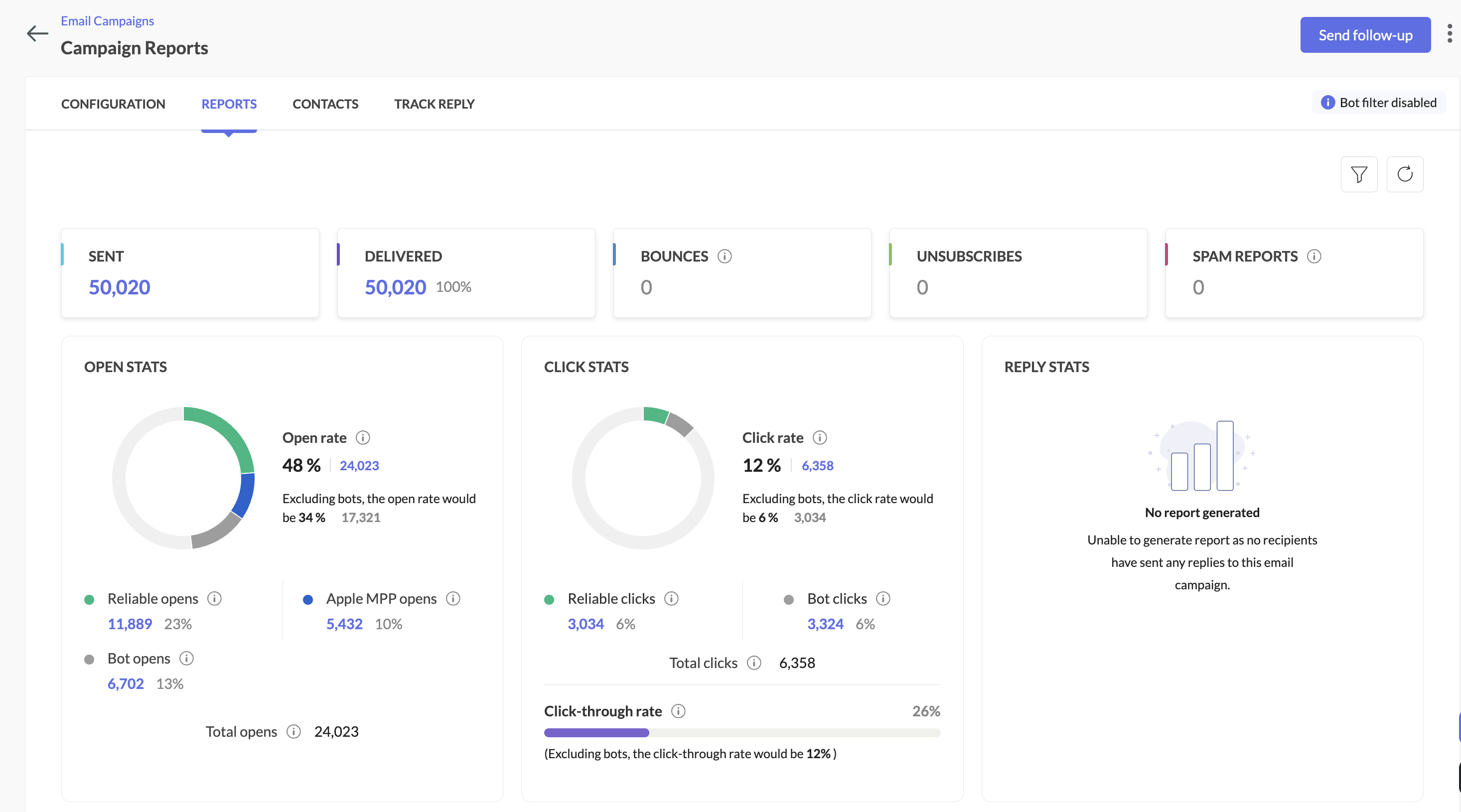This screenshot has height=812, width=1461.
Task: Click info icon beside Bounces
Action: coord(724,256)
